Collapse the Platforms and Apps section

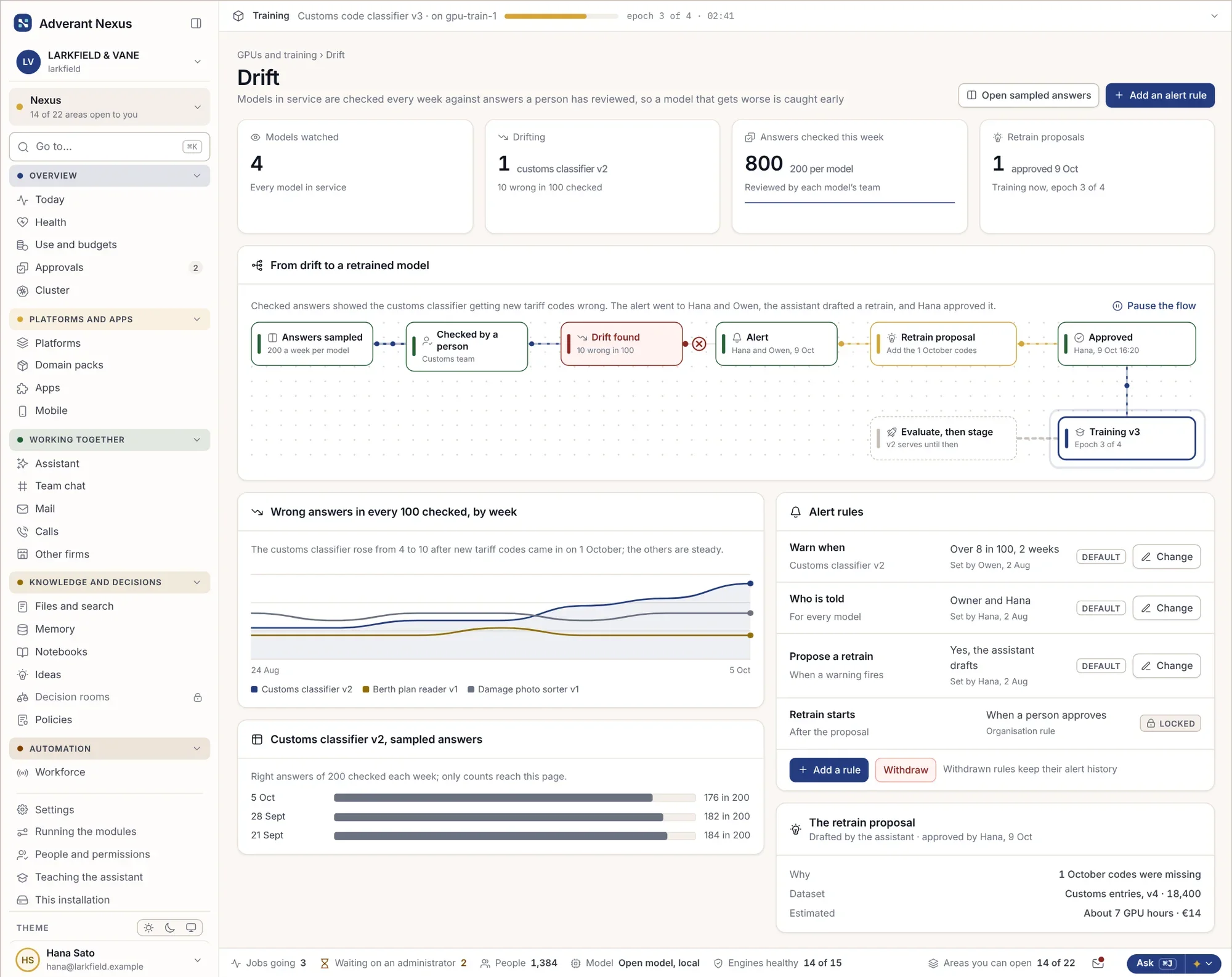(x=110, y=319)
